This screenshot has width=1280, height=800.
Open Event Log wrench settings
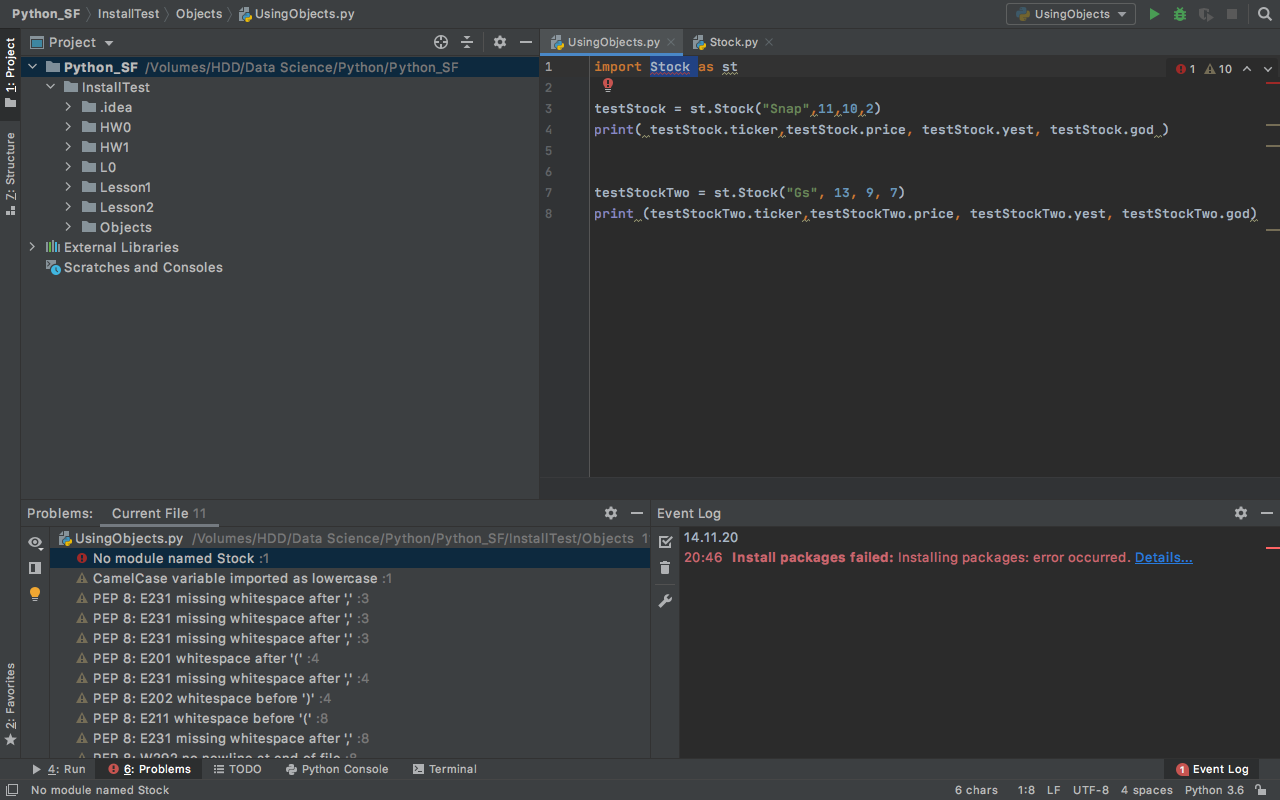click(665, 601)
